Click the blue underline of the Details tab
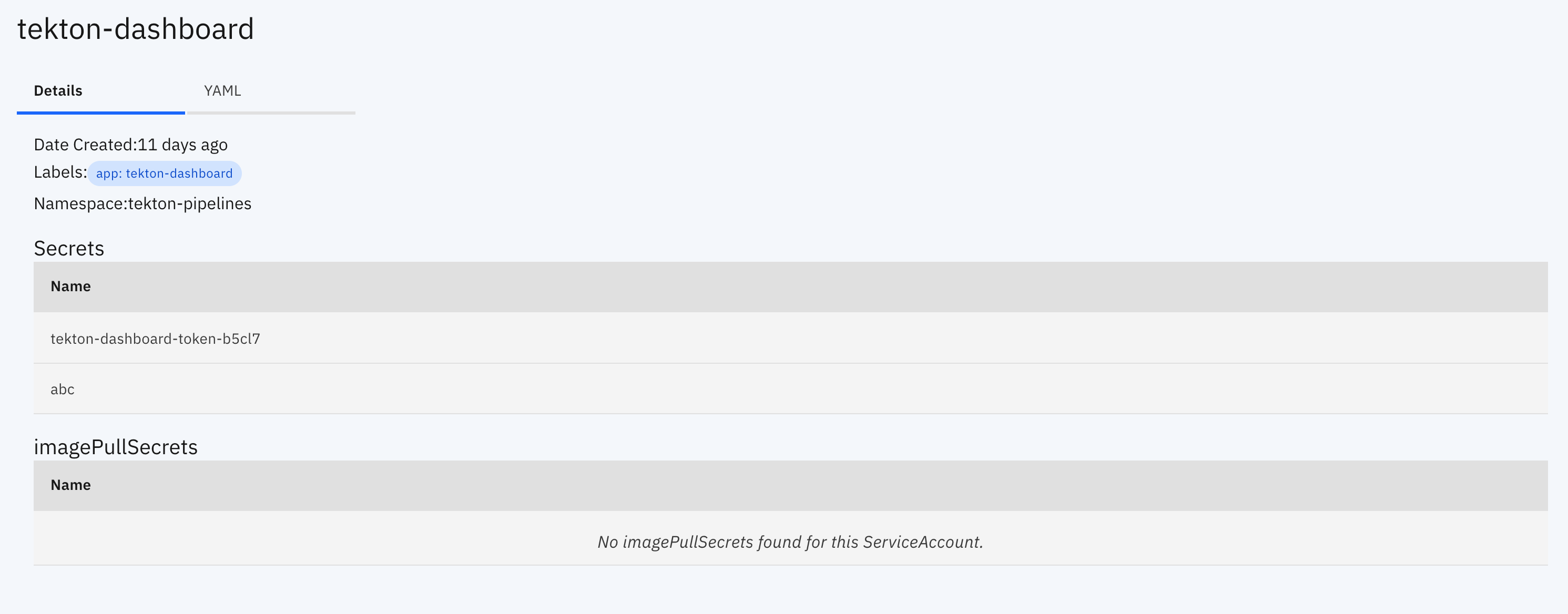Screen dimensions: 1568x614 [x=100, y=113]
